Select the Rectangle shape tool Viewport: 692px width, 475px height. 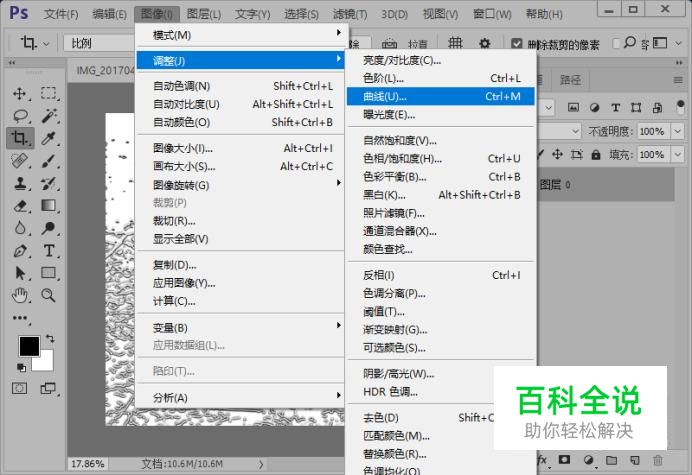(48, 273)
